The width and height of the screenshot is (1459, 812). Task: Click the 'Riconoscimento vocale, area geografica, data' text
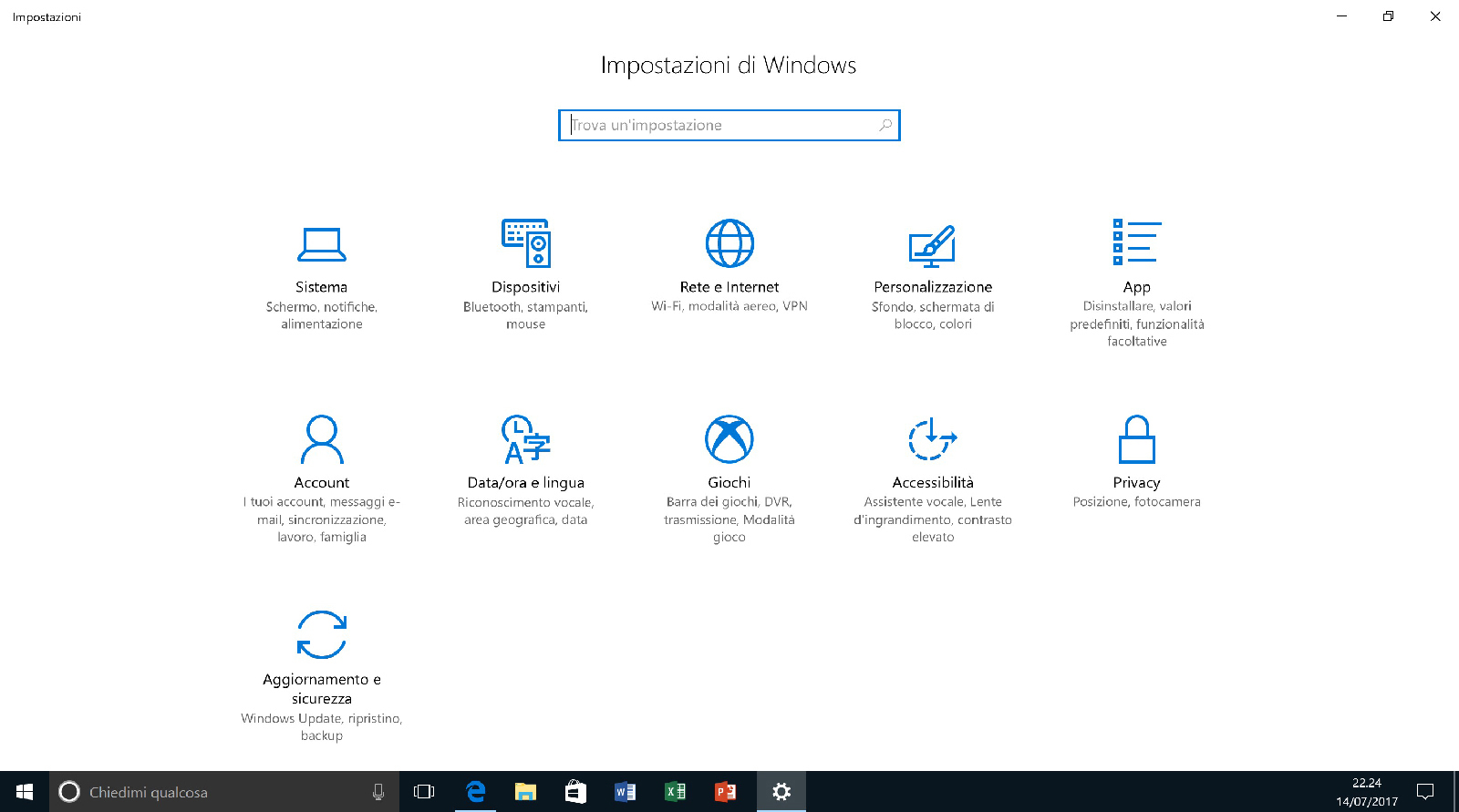pyautogui.click(x=526, y=511)
